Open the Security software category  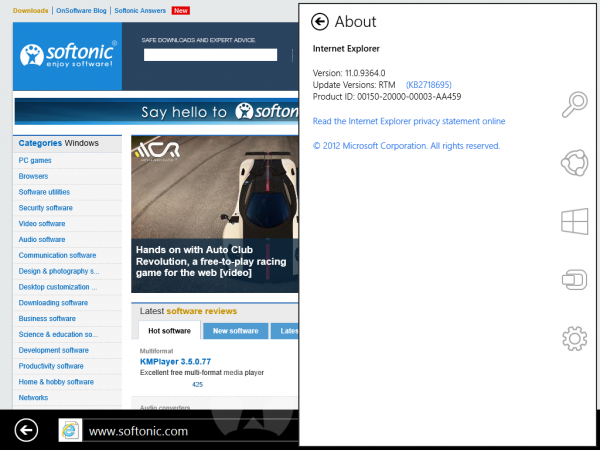point(46,208)
